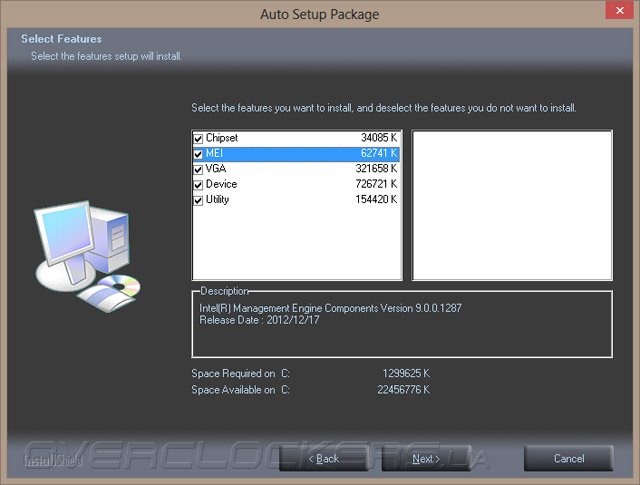The width and height of the screenshot is (640, 485).
Task: Proceed with the Next button
Action: click(426, 458)
